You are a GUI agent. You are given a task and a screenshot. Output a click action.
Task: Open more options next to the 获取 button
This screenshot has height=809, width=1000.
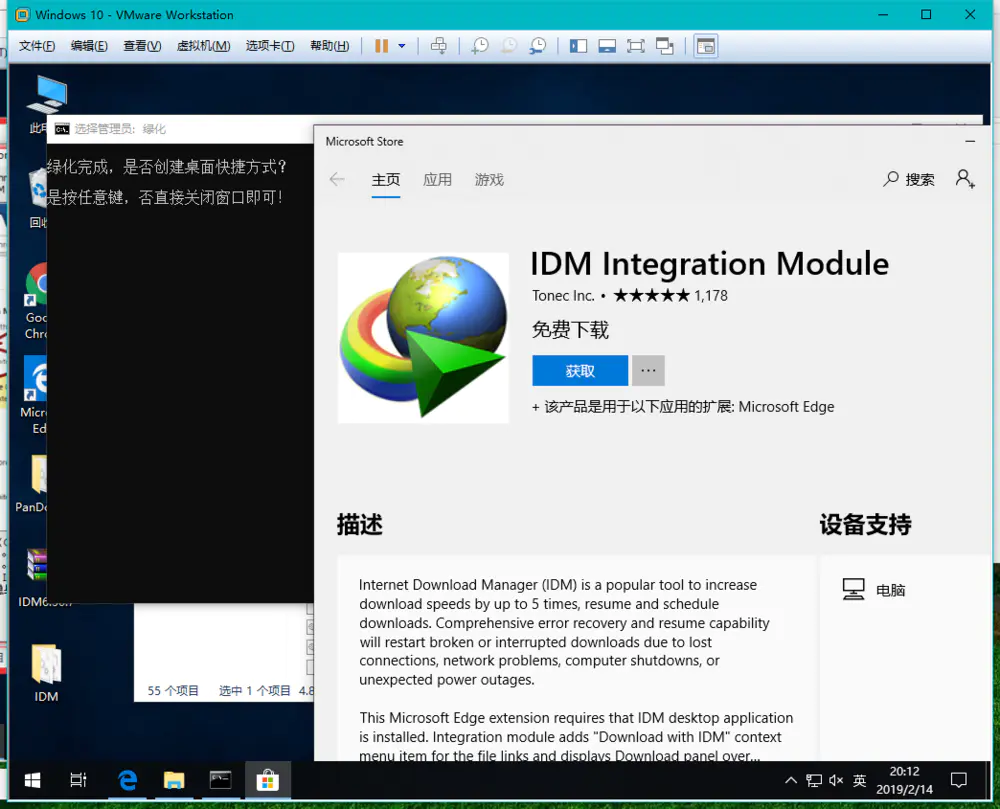648,370
